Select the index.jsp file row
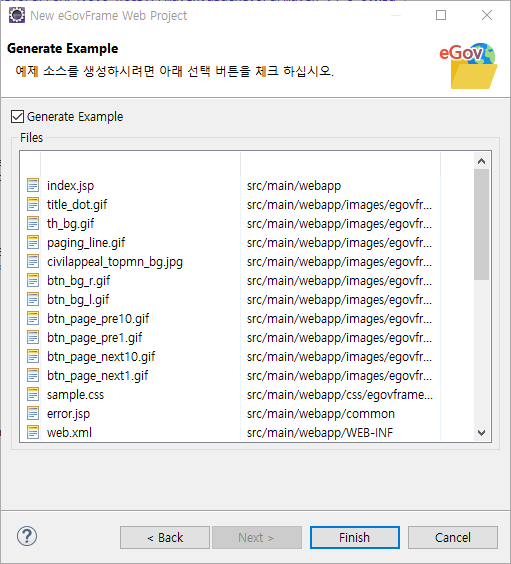Viewport: 511px width, 564px height. tap(230, 186)
